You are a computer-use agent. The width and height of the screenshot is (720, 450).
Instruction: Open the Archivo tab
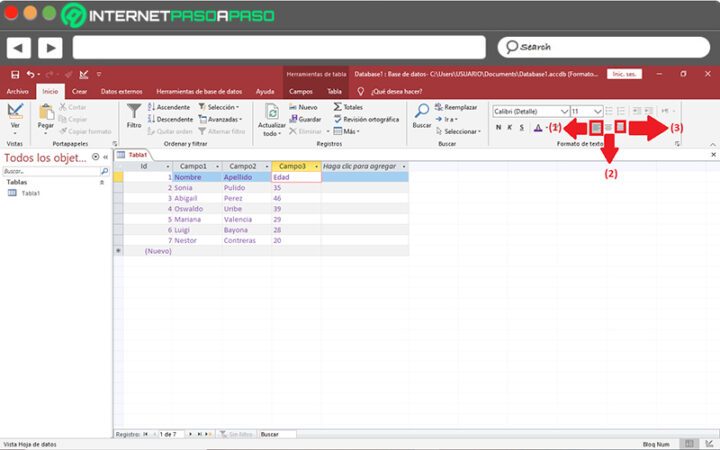click(x=17, y=91)
